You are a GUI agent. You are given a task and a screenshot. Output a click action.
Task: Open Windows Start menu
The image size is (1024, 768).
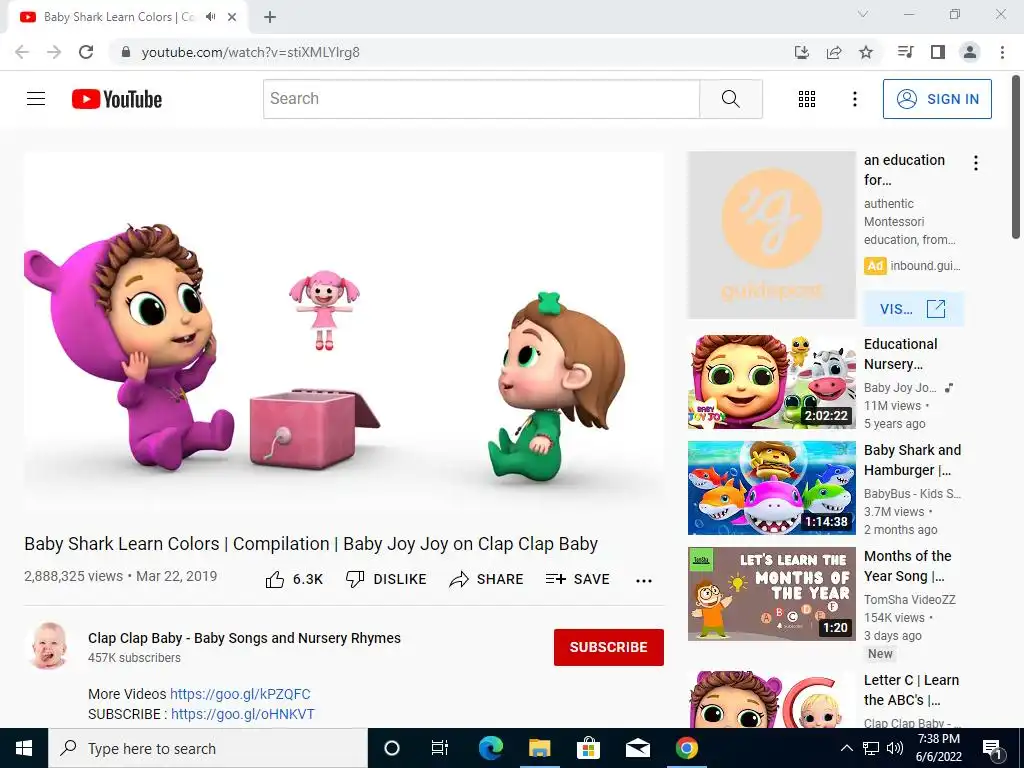[24, 748]
